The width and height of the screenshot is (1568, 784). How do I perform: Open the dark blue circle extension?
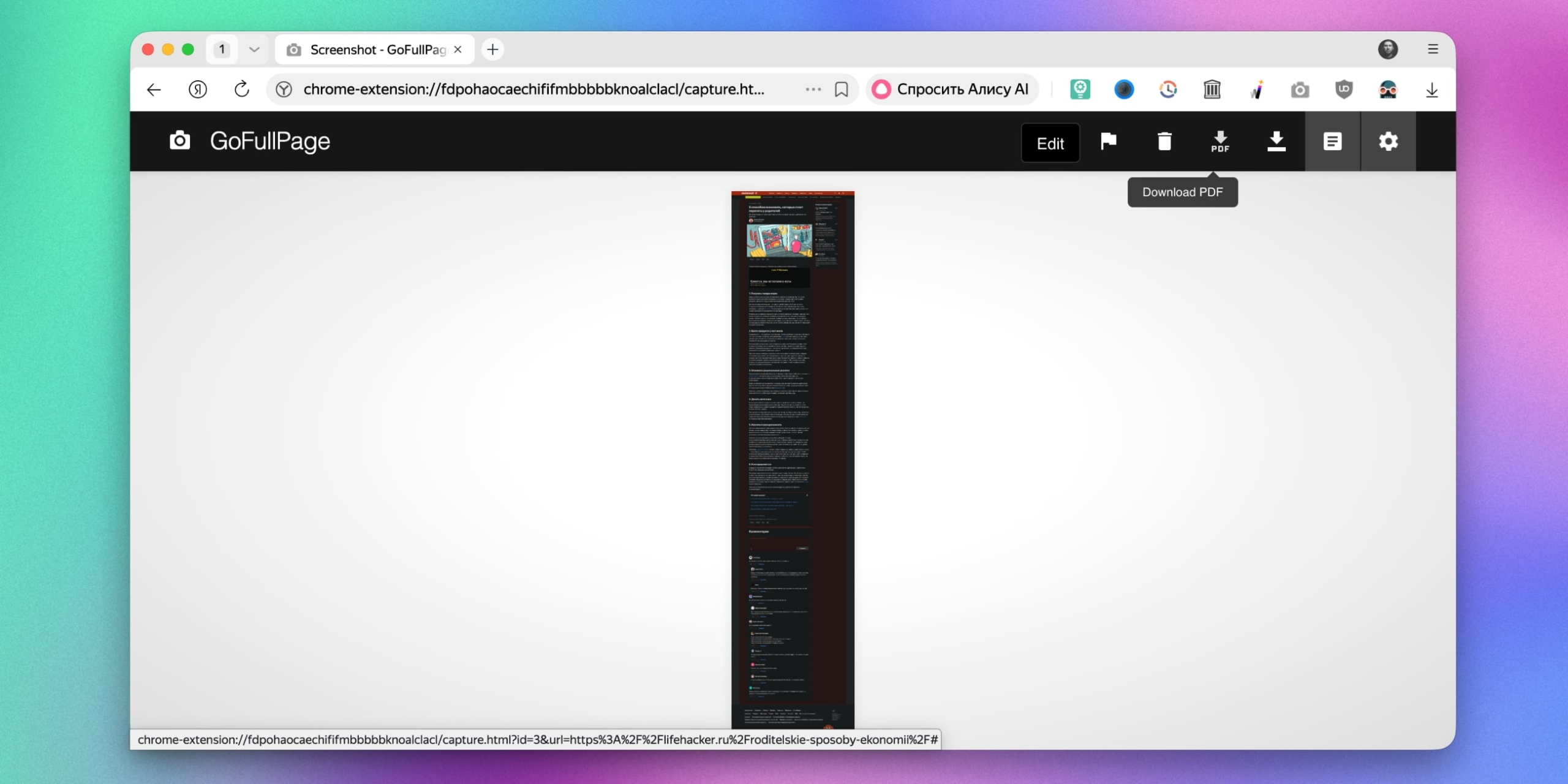point(1124,89)
